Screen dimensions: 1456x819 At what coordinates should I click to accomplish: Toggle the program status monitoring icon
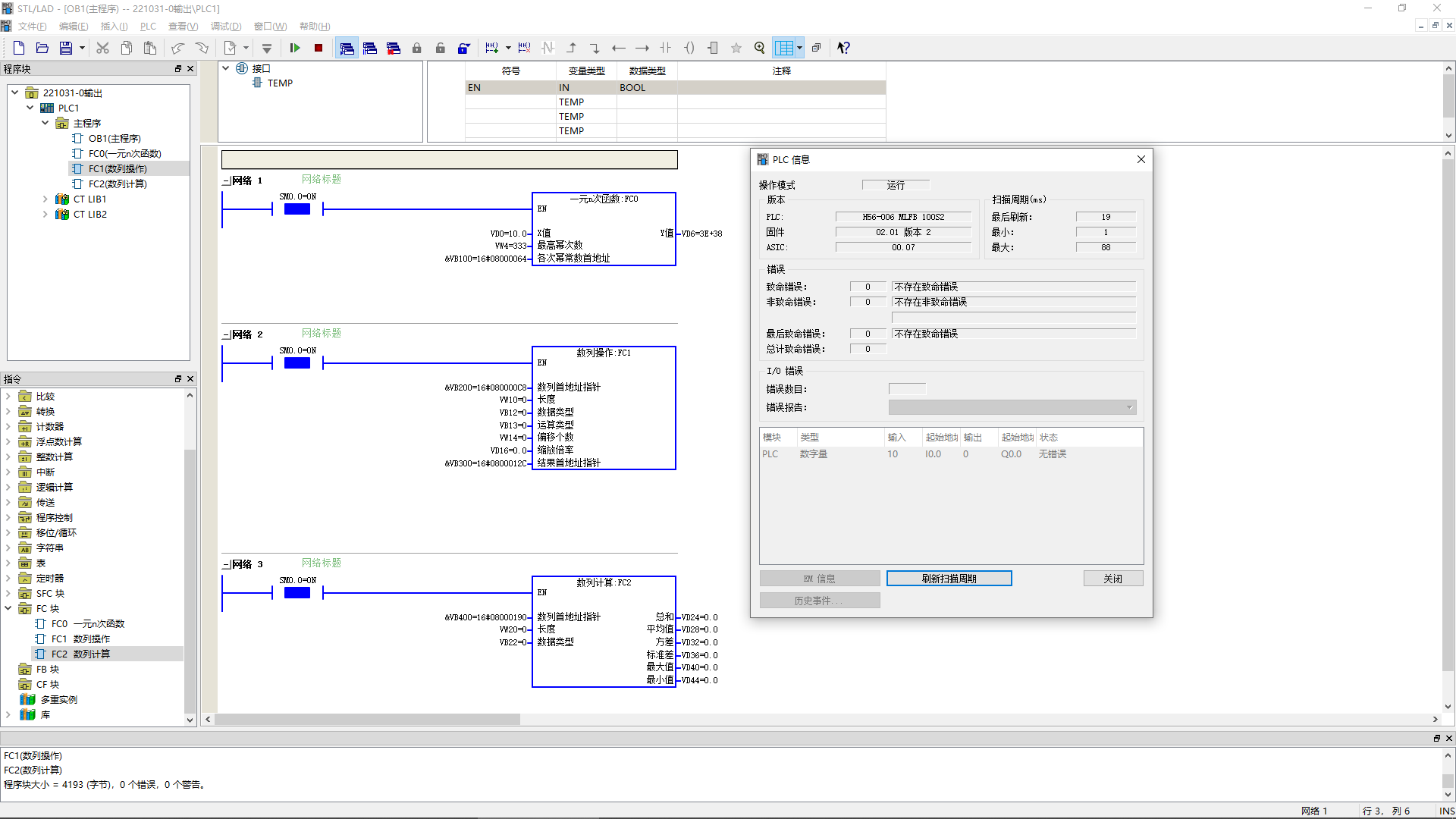pos(347,48)
